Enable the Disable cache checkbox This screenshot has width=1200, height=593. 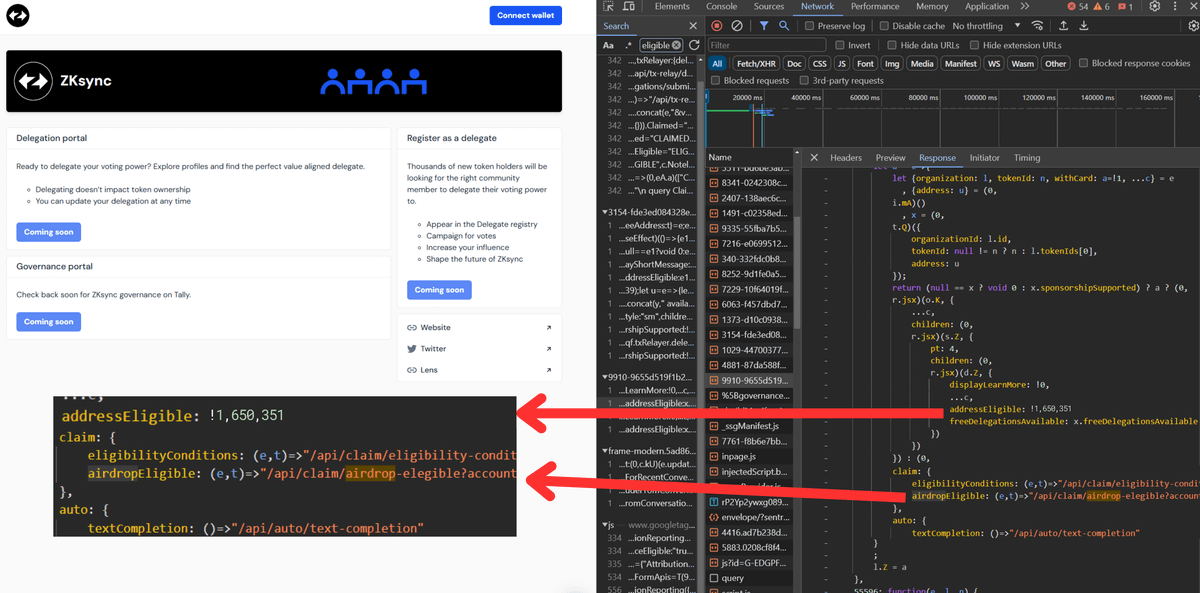tap(885, 26)
